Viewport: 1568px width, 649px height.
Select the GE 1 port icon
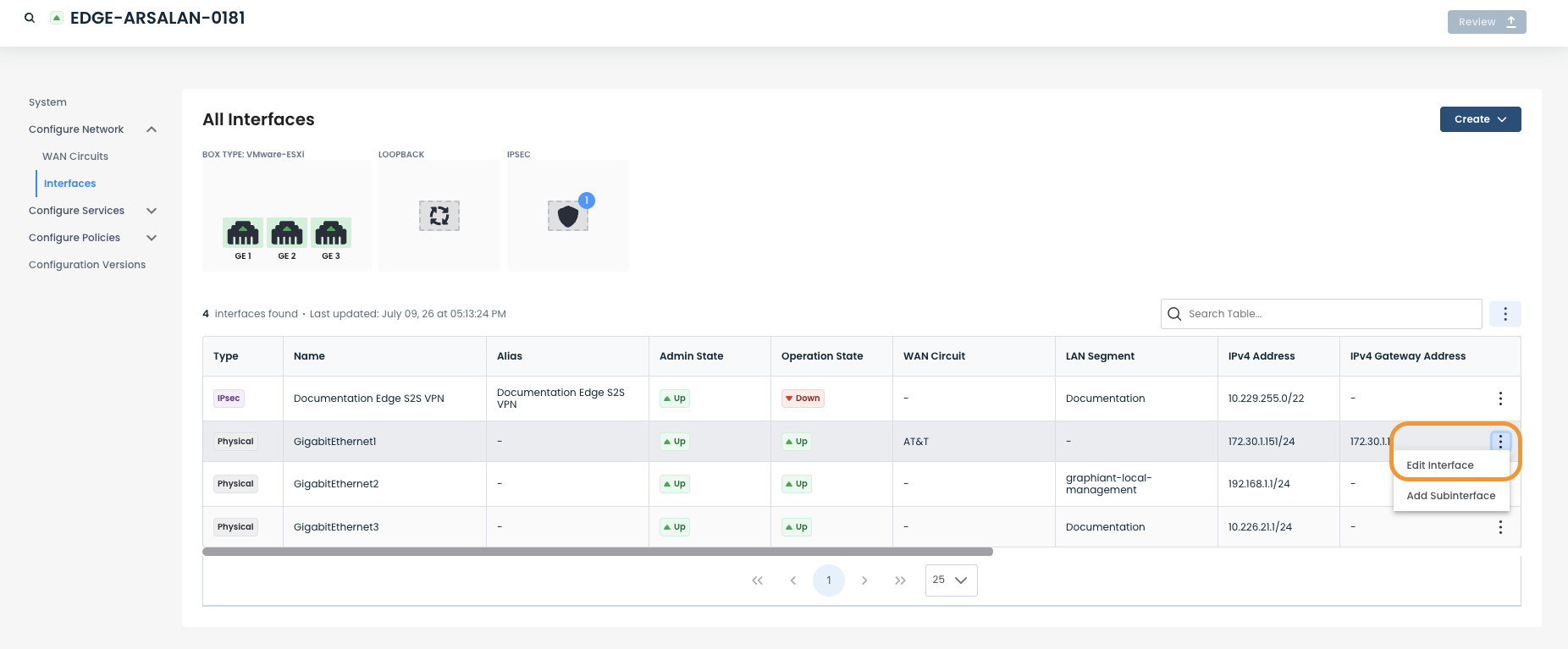coord(243,232)
